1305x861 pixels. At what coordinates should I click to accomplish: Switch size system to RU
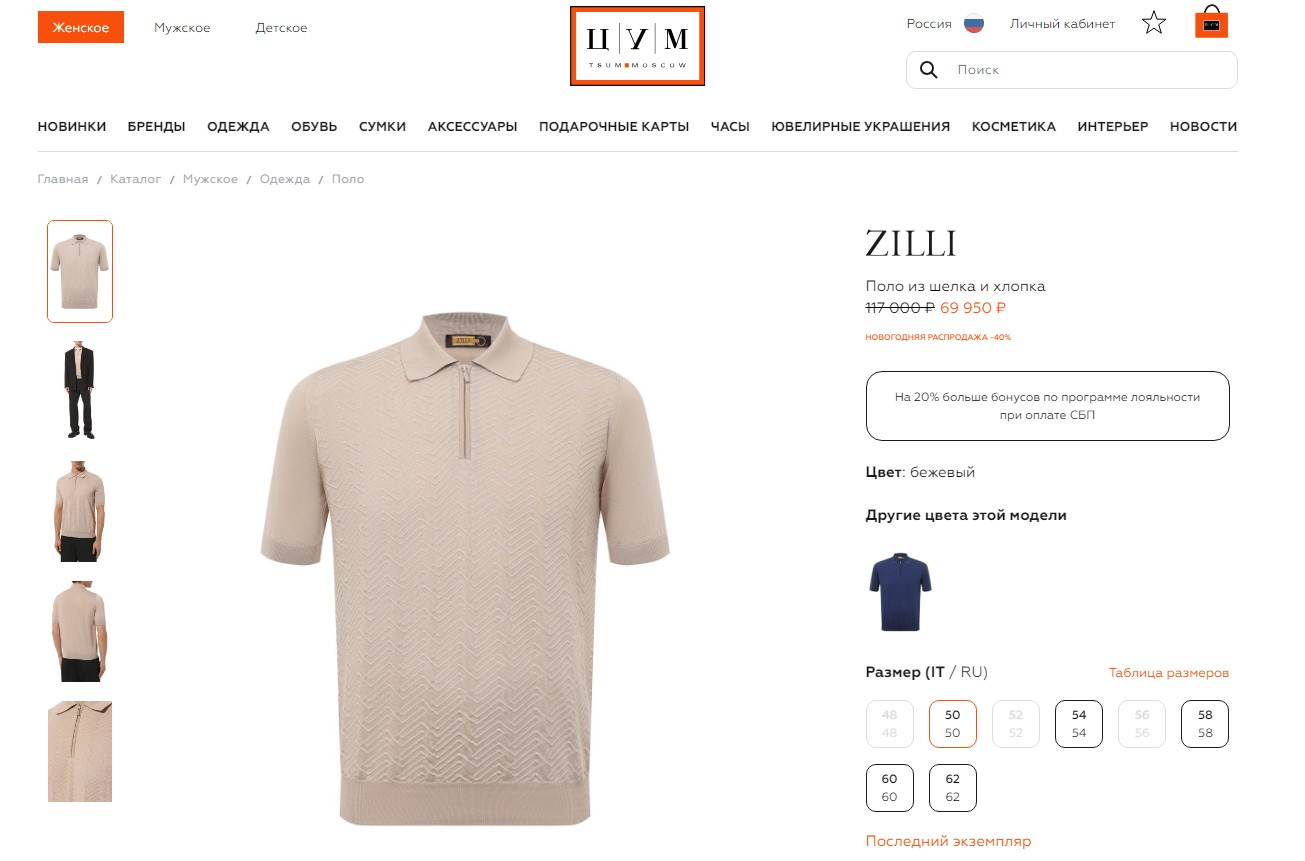coord(972,672)
